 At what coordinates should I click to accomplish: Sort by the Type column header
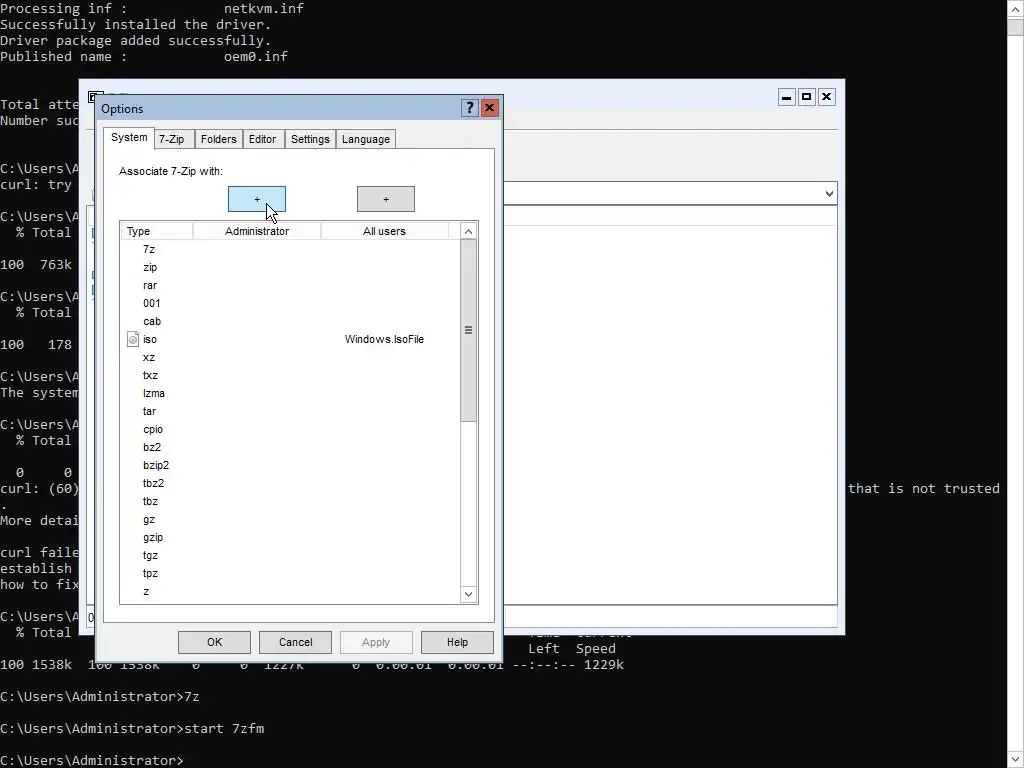[157, 231]
